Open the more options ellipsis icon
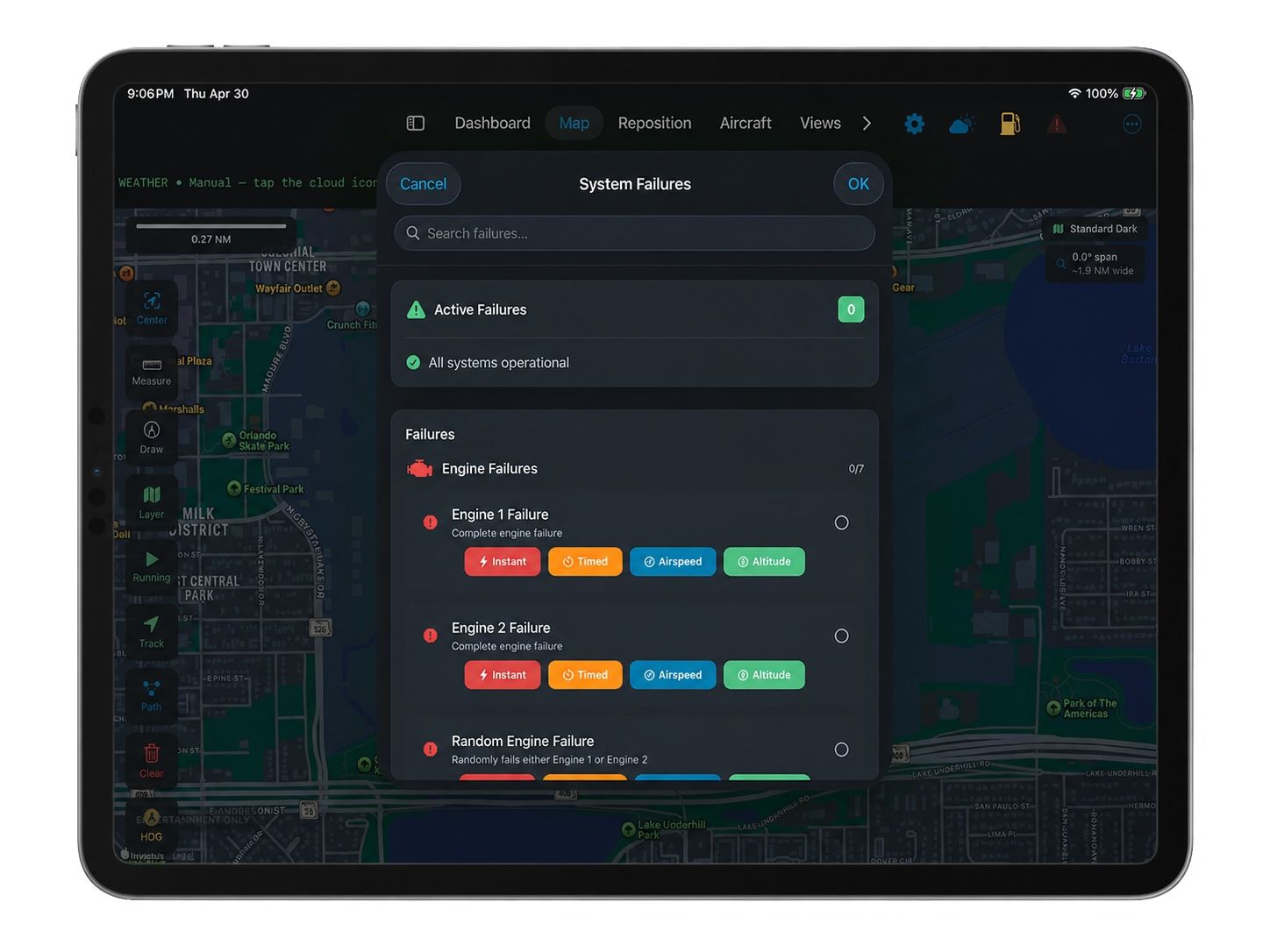Screen dimensions: 1270x952 tap(1132, 124)
